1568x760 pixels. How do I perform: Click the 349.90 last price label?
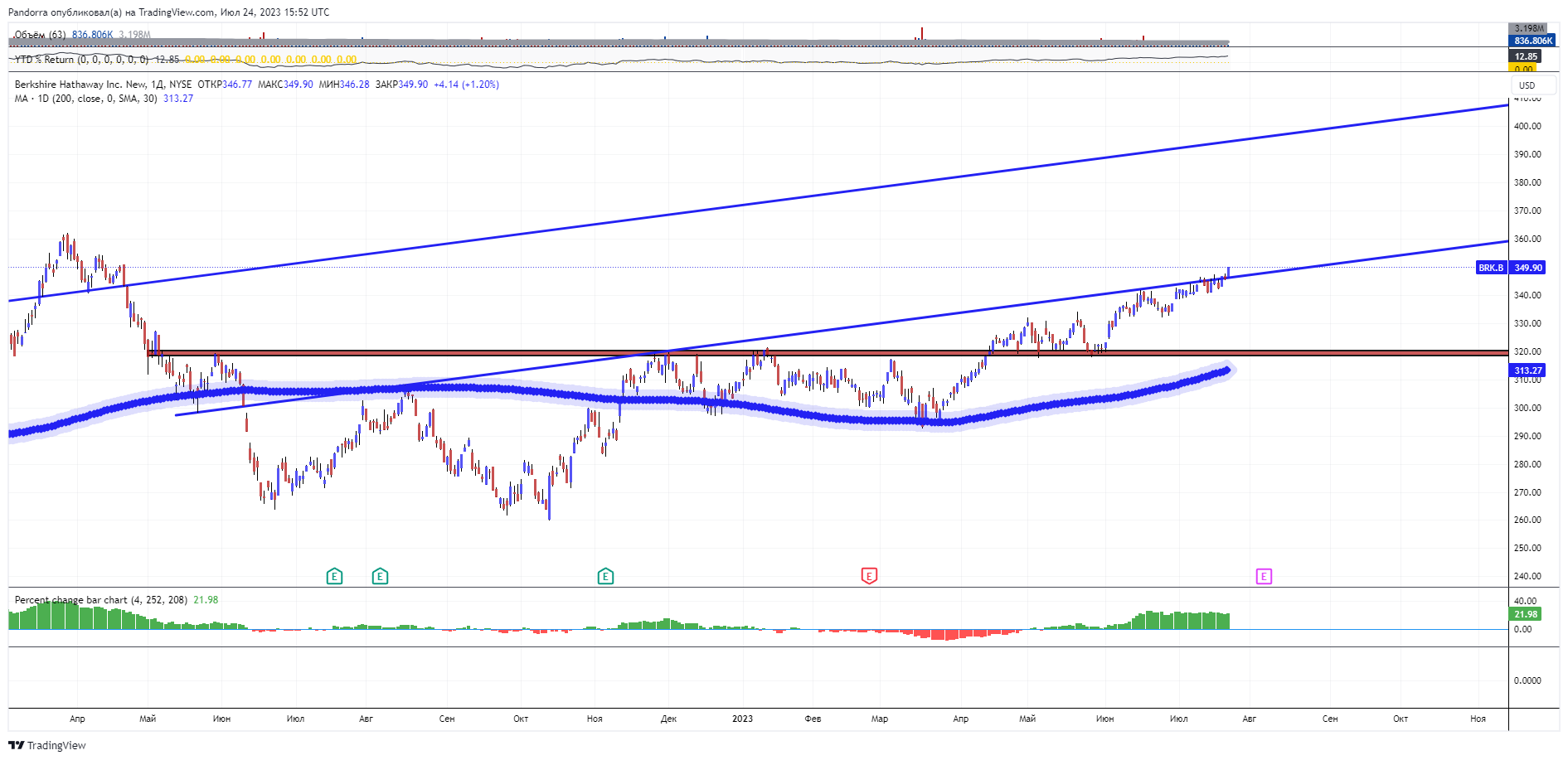pos(1528,268)
